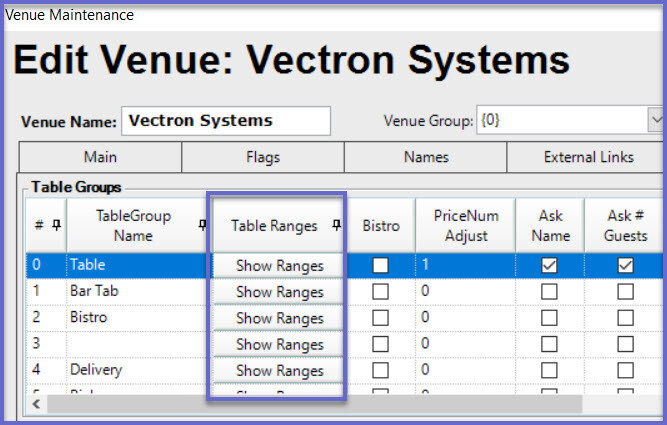Image resolution: width=667 pixels, height=425 pixels.
Task: Click row number '1' cell
Action: coord(46,291)
